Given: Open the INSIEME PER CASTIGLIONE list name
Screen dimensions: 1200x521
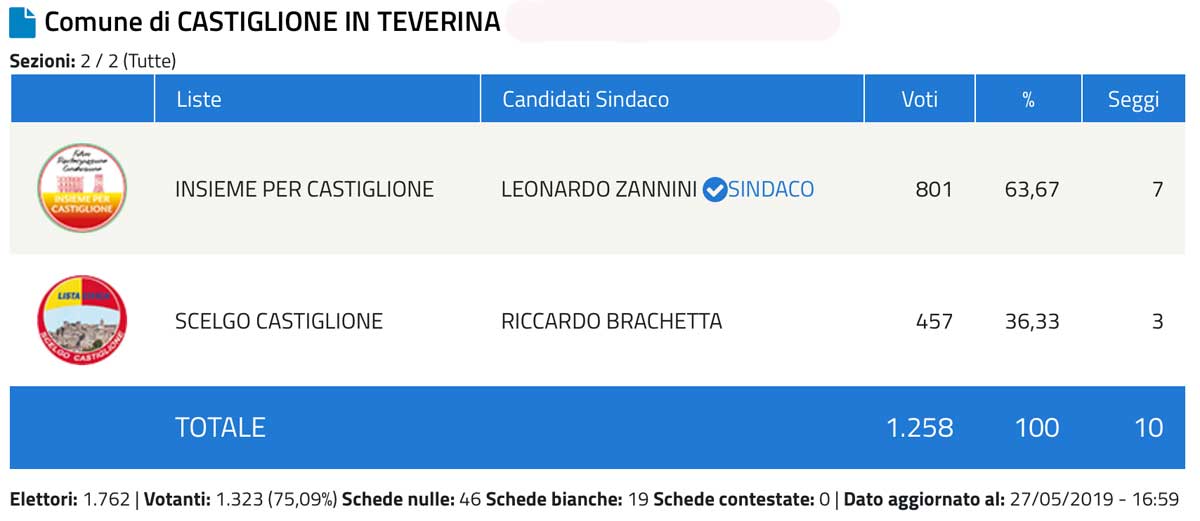Looking at the screenshot, I should coord(304,189).
